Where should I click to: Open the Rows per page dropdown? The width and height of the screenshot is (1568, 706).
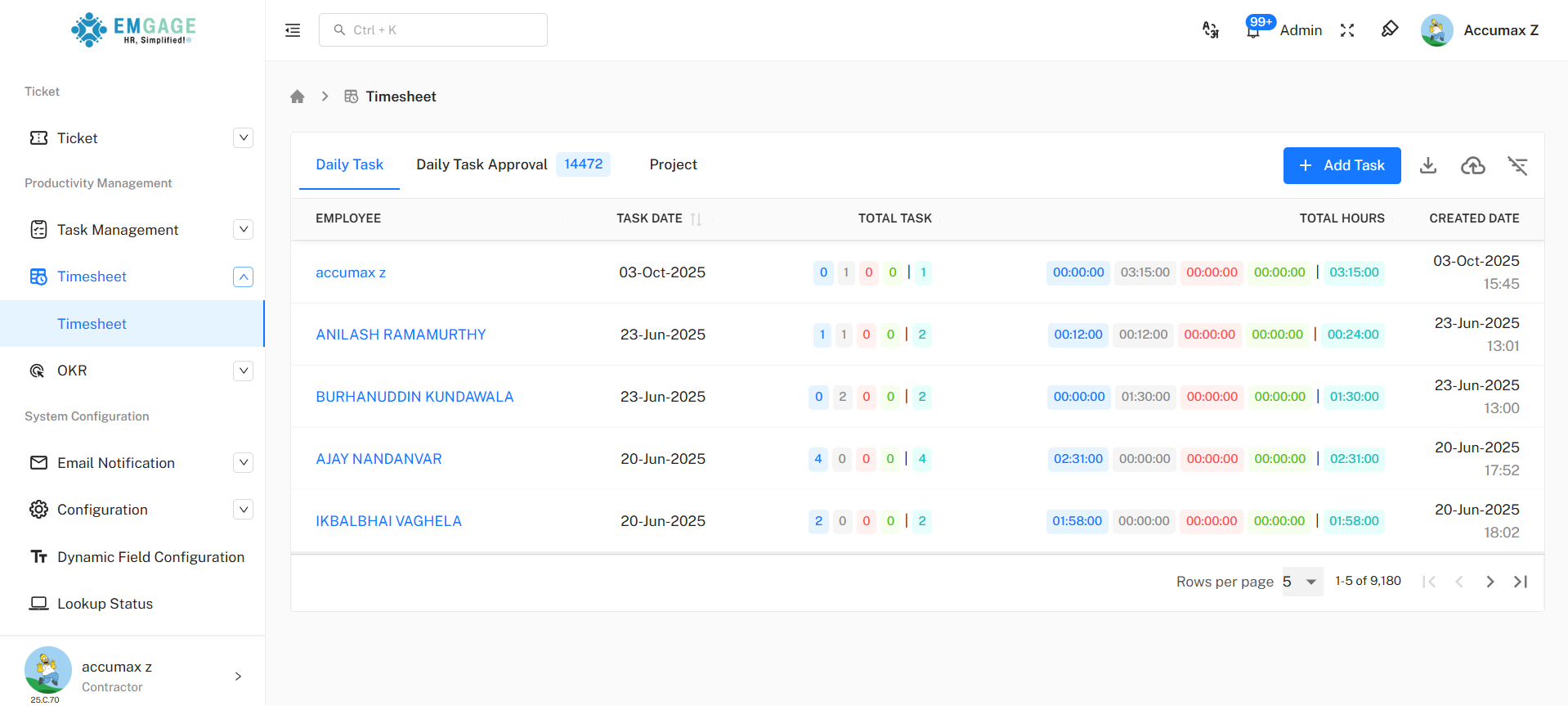click(1302, 582)
